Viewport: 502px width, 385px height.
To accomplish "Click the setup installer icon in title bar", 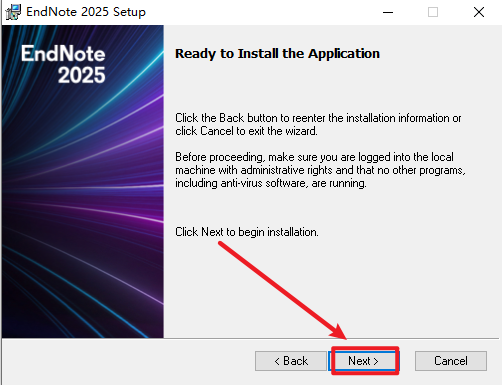I will (x=13, y=12).
